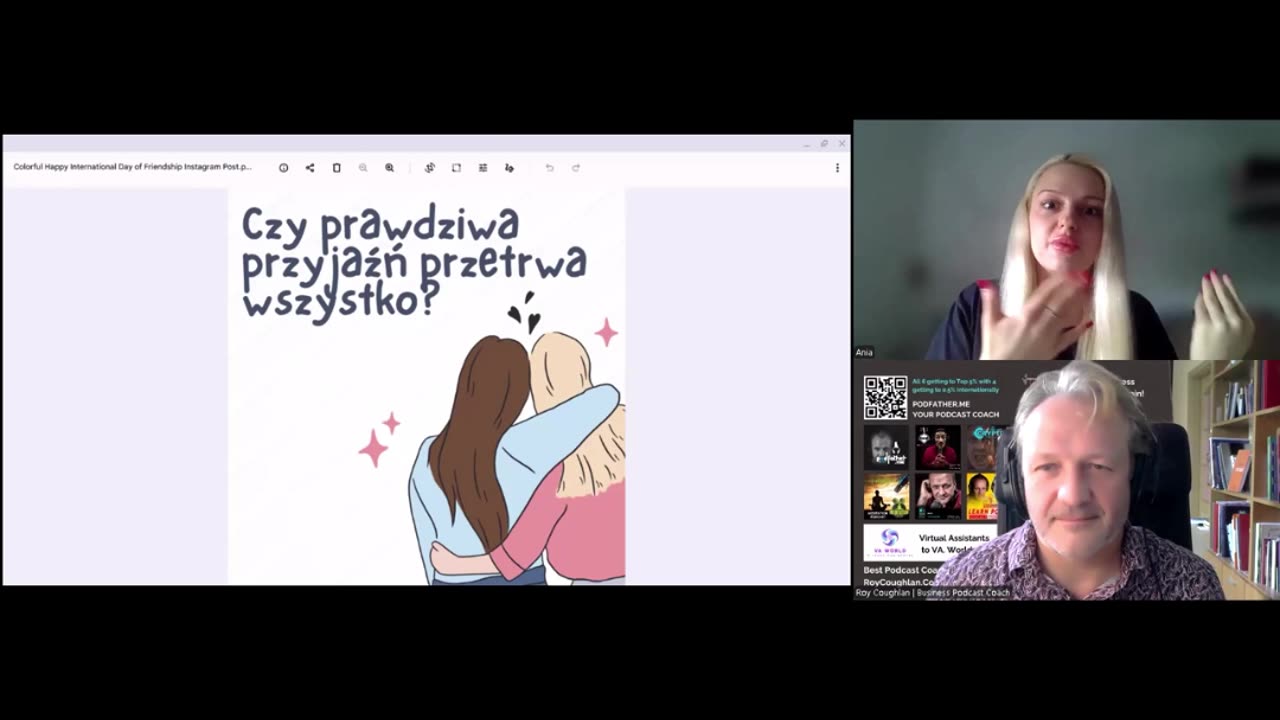
Task: Open image info in the viewer toolbar
Action: (x=283, y=168)
